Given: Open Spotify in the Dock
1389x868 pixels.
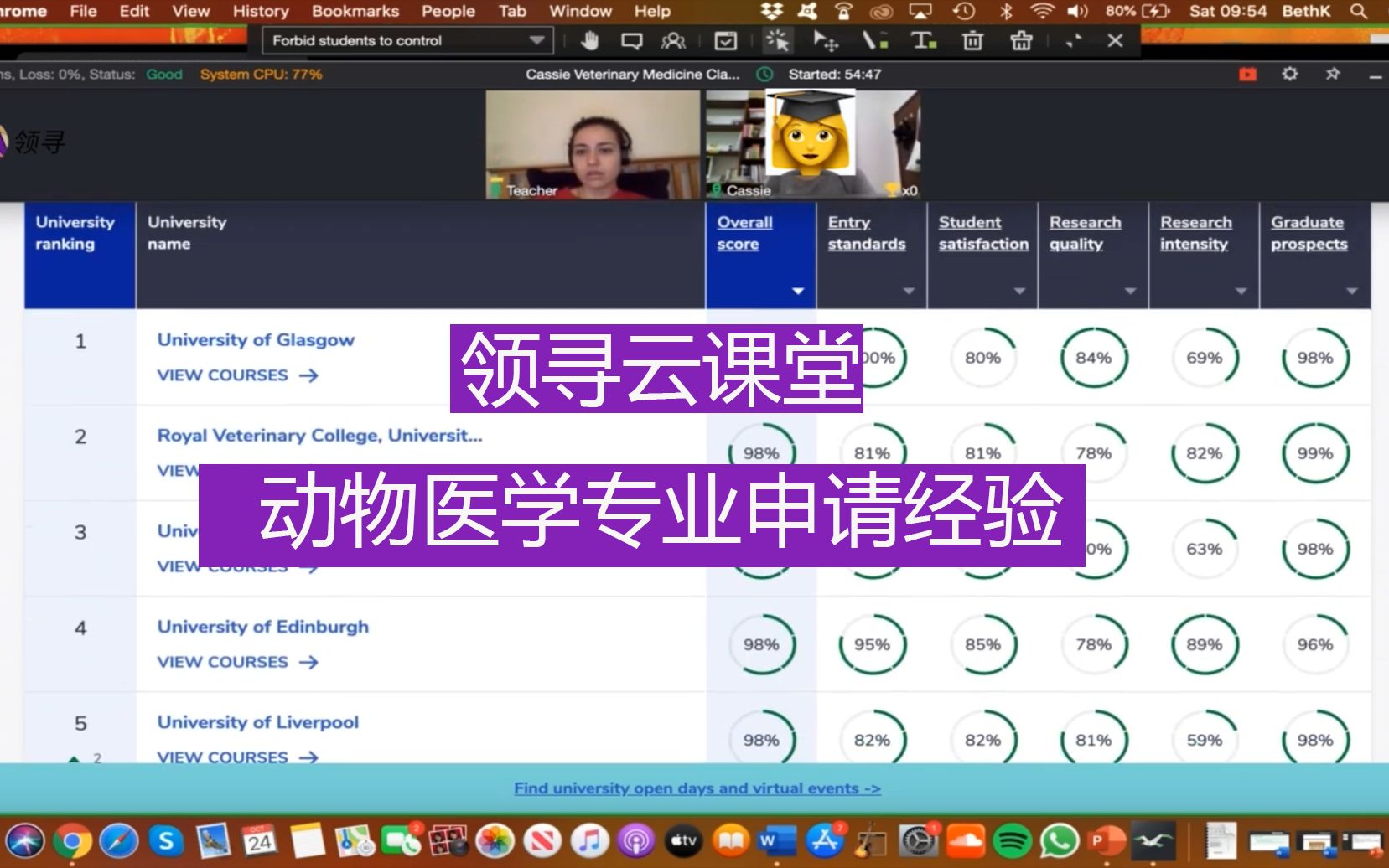Looking at the screenshot, I should (1012, 840).
